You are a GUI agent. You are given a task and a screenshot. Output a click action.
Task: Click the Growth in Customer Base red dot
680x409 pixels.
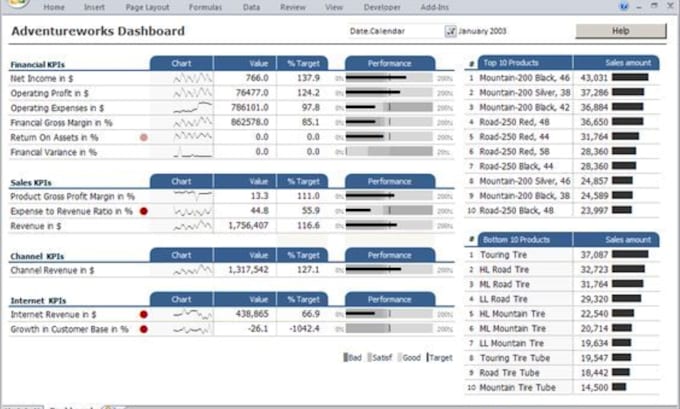(x=144, y=329)
